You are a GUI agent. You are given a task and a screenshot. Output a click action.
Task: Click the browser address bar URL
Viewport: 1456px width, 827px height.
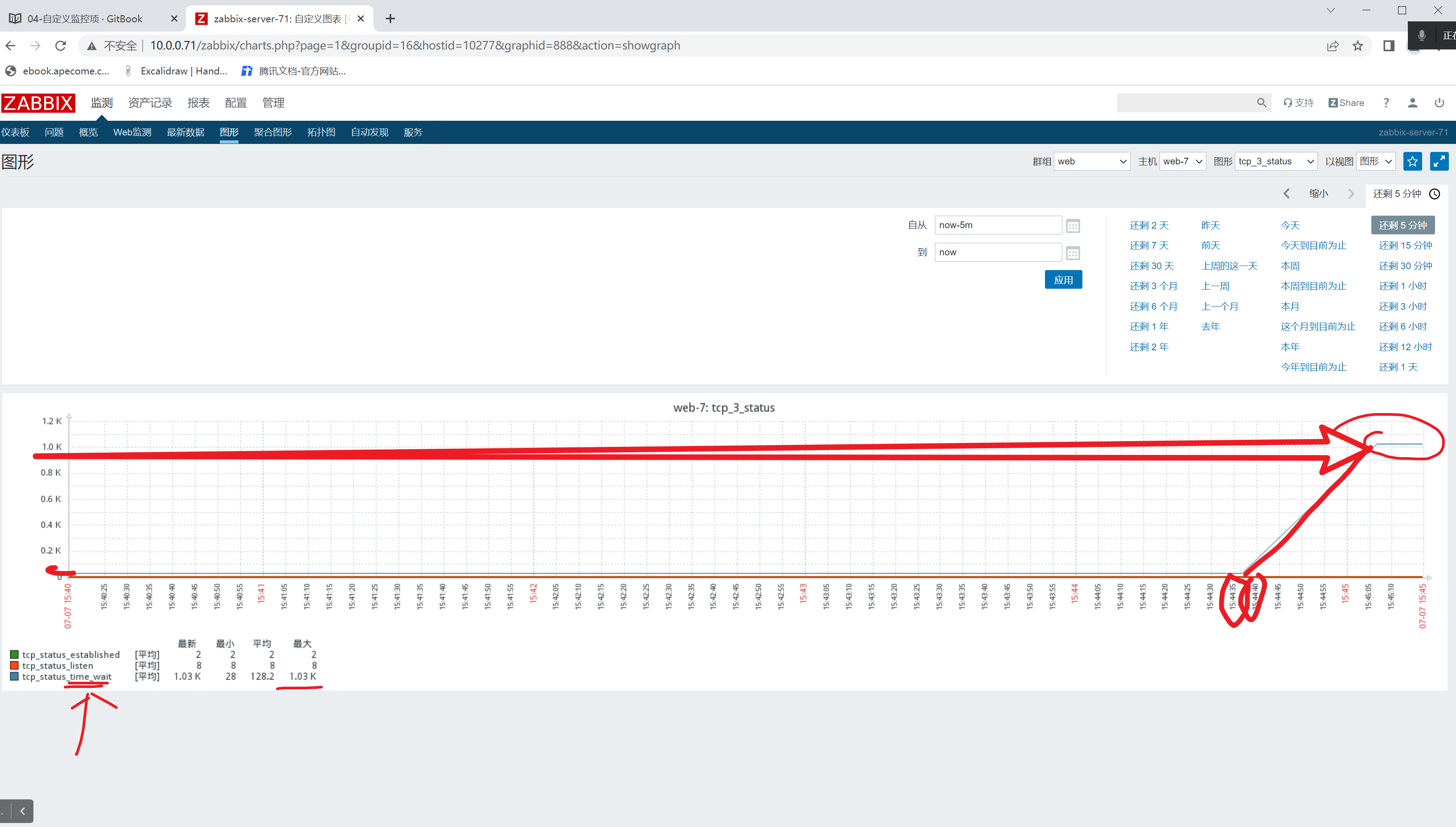coord(415,45)
